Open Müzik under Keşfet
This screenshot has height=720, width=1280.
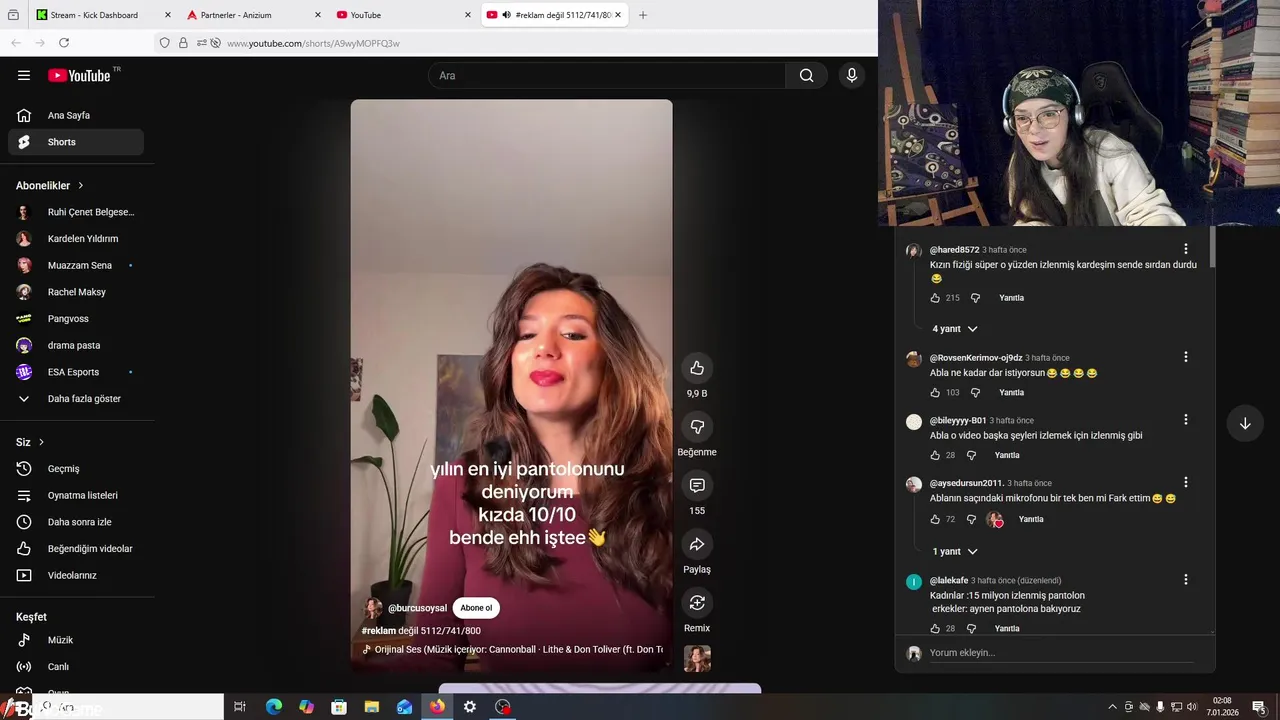76,640
